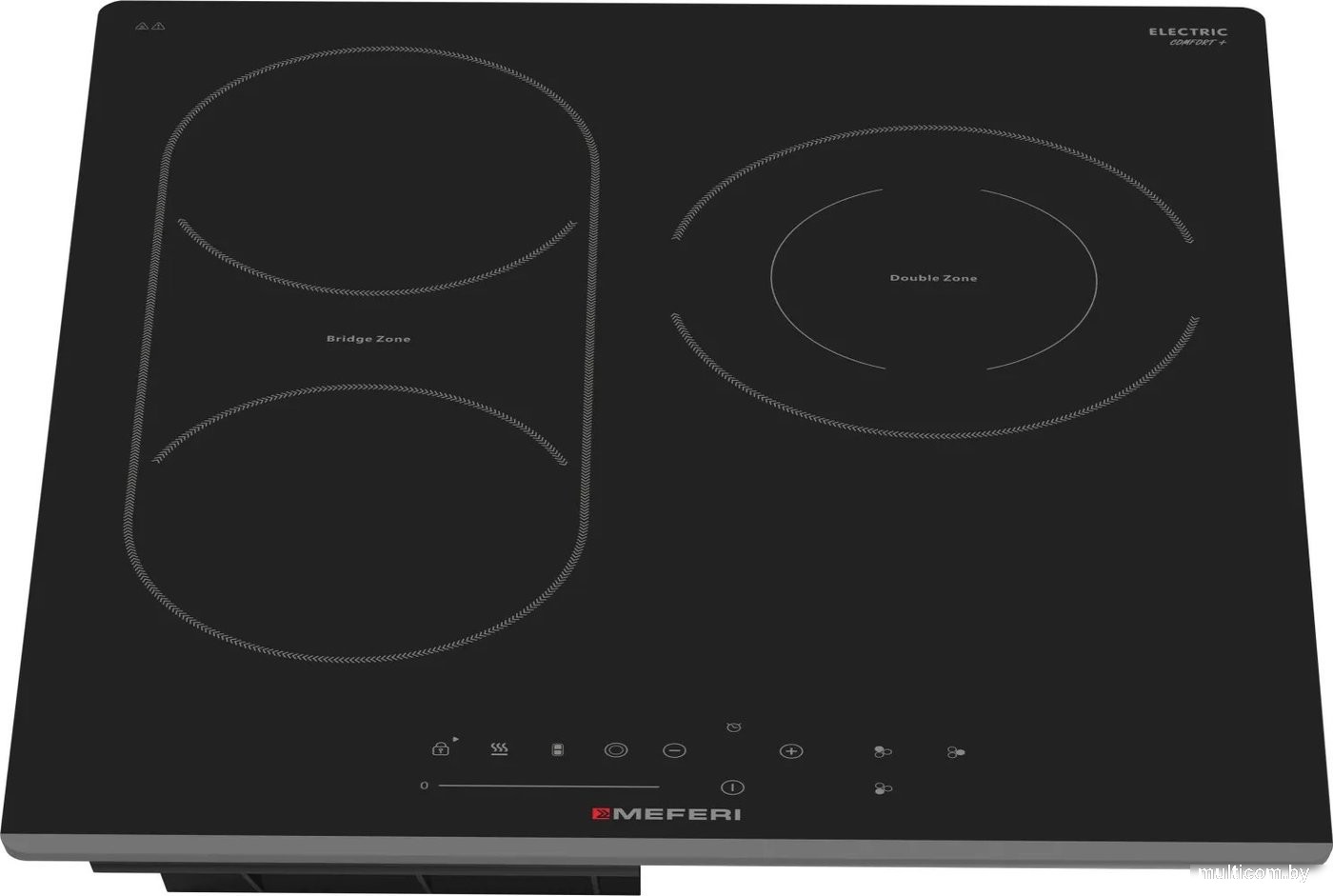Click the hot surface warning triangles
The width and height of the screenshot is (1333, 896).
(x=150, y=27)
